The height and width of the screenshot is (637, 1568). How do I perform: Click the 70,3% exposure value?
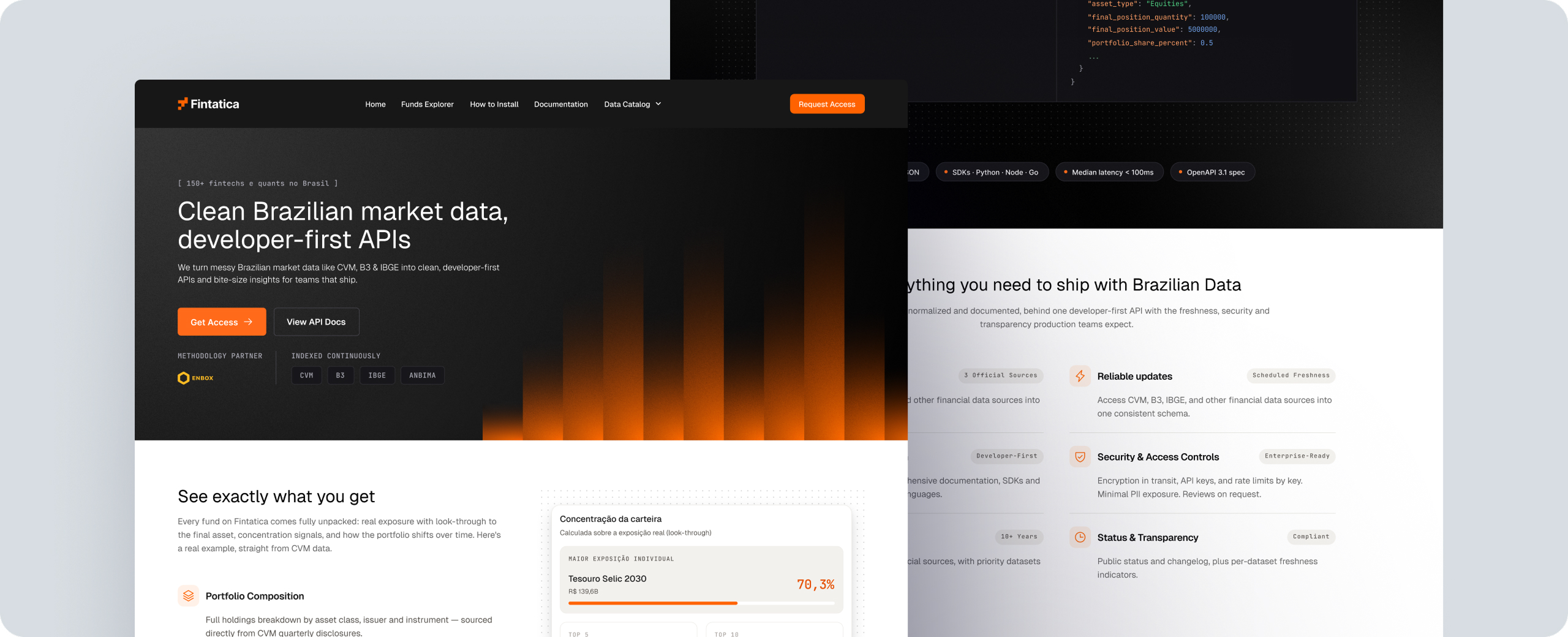(x=816, y=584)
